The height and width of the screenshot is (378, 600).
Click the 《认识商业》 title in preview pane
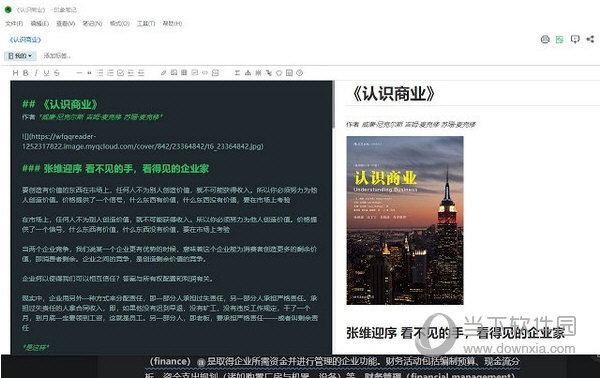[x=393, y=94]
